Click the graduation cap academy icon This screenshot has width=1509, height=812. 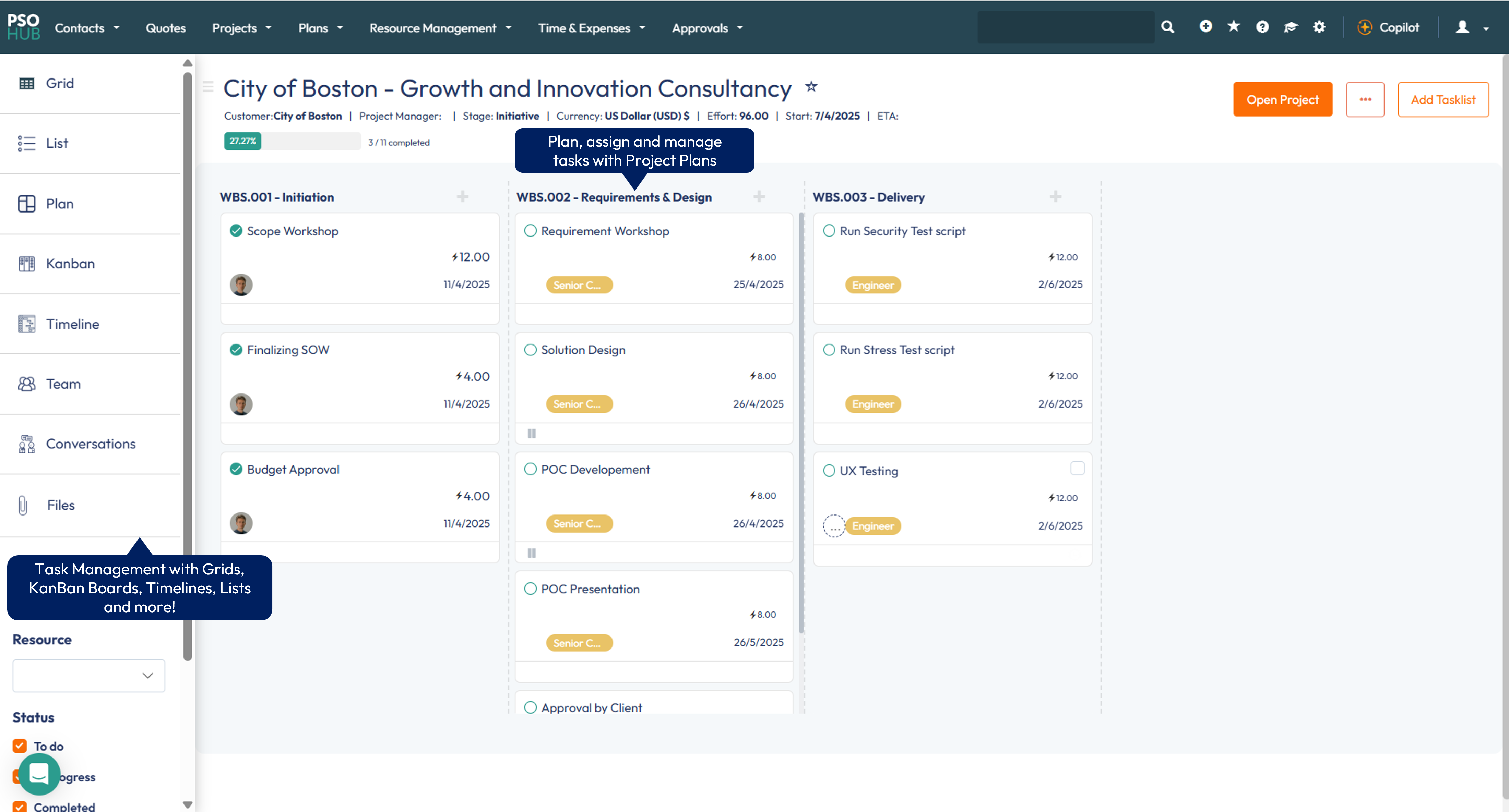pos(1291,27)
